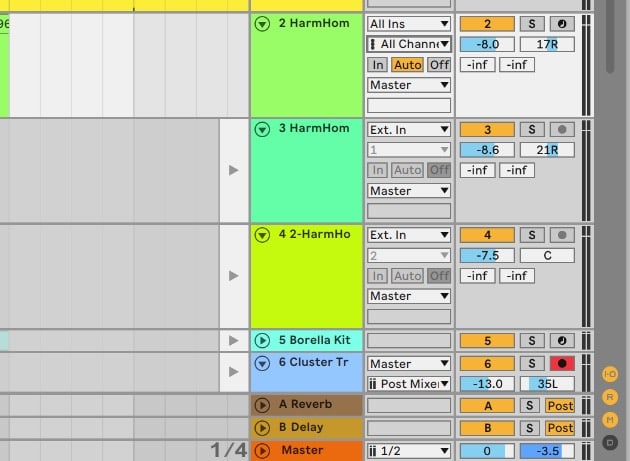Click the round button below the M button
Image resolution: width=630 pixels, height=461 pixels.
coord(610,441)
